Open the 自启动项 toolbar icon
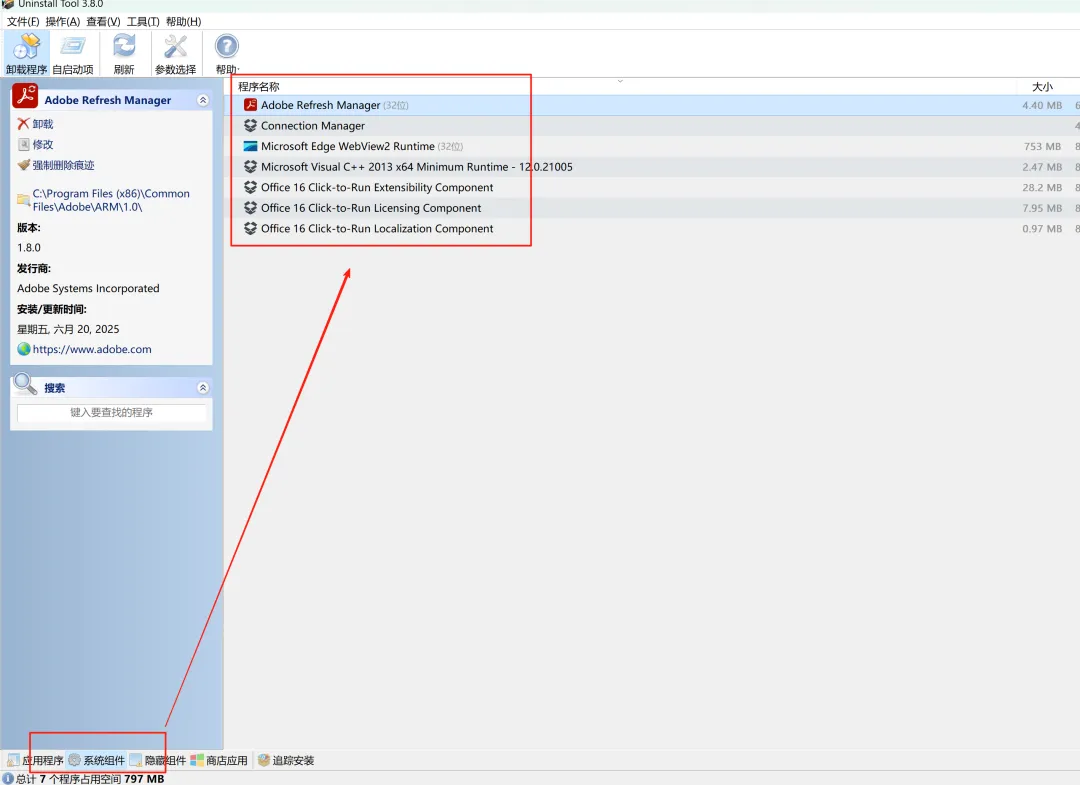This screenshot has width=1080, height=785. point(72,47)
